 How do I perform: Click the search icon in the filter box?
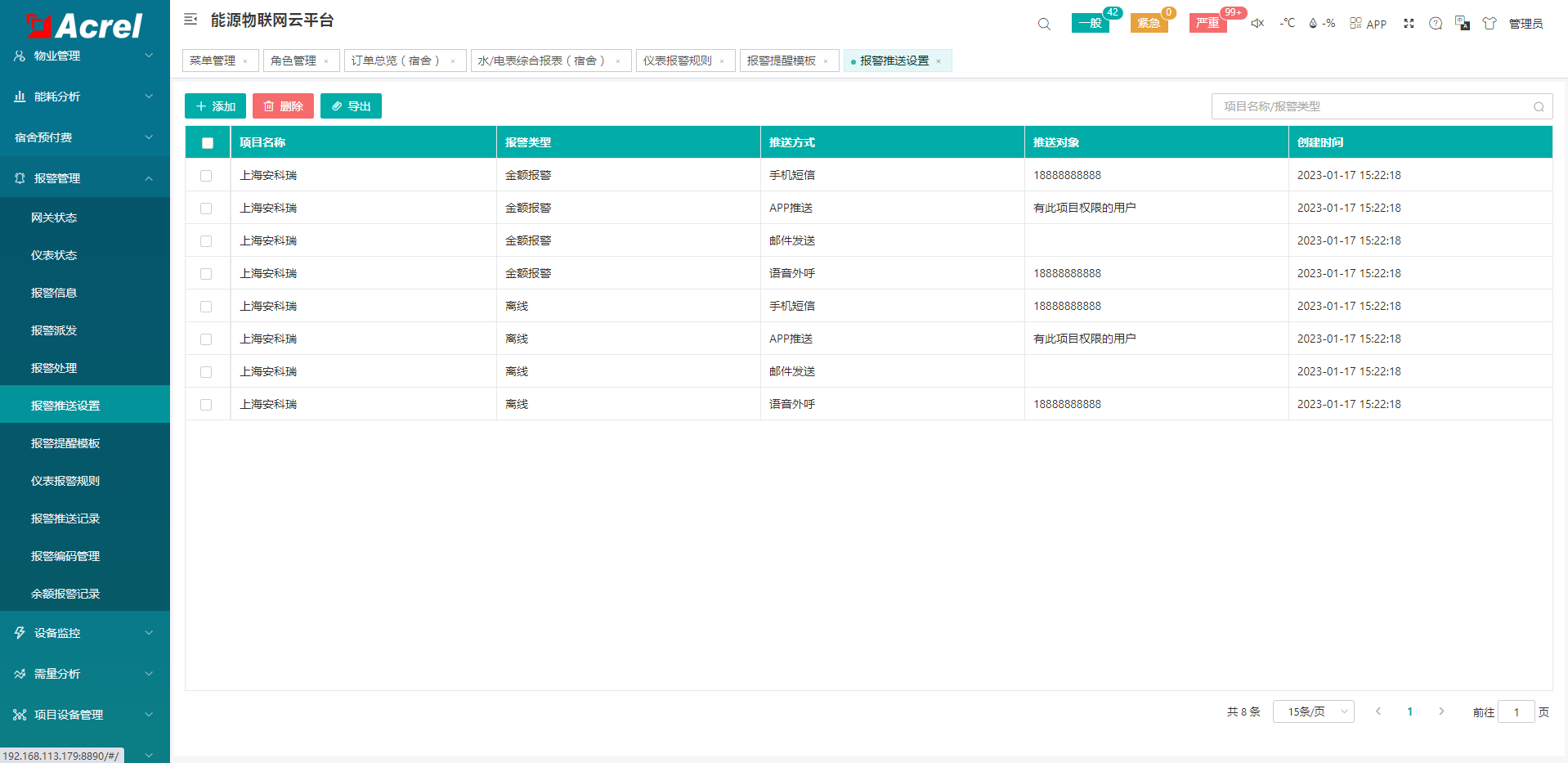pos(1539,106)
